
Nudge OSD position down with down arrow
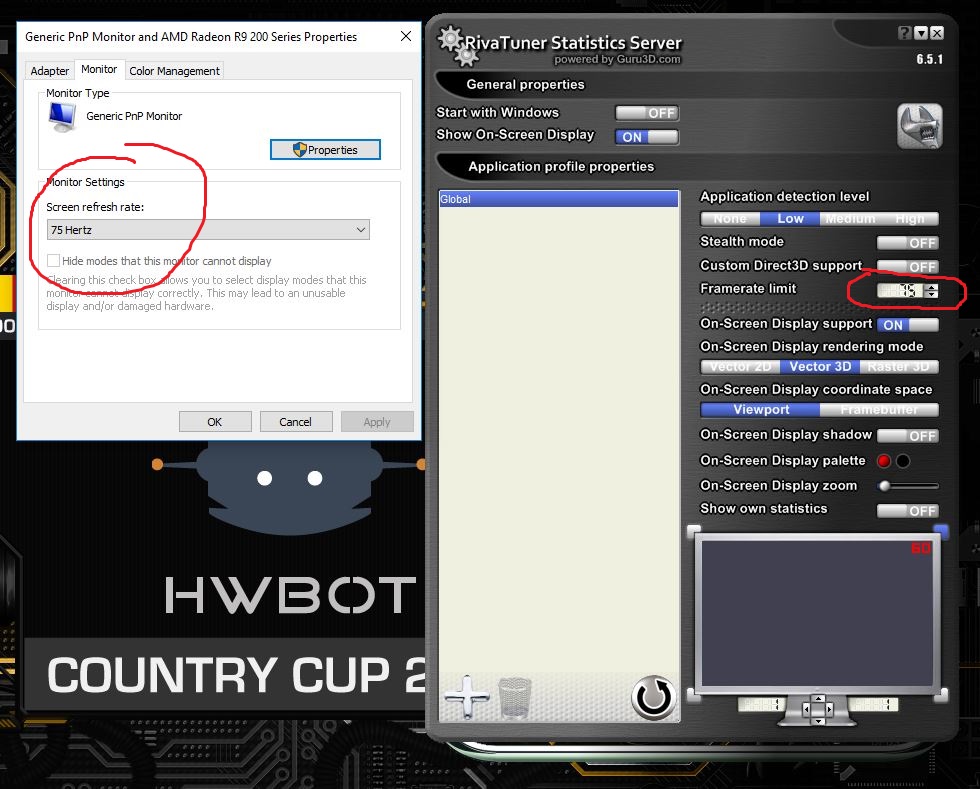(x=818, y=720)
